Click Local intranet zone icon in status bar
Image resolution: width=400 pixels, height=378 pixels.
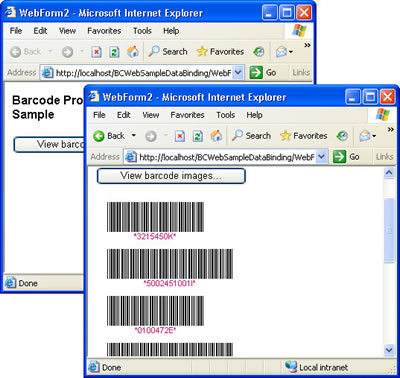coord(291,367)
